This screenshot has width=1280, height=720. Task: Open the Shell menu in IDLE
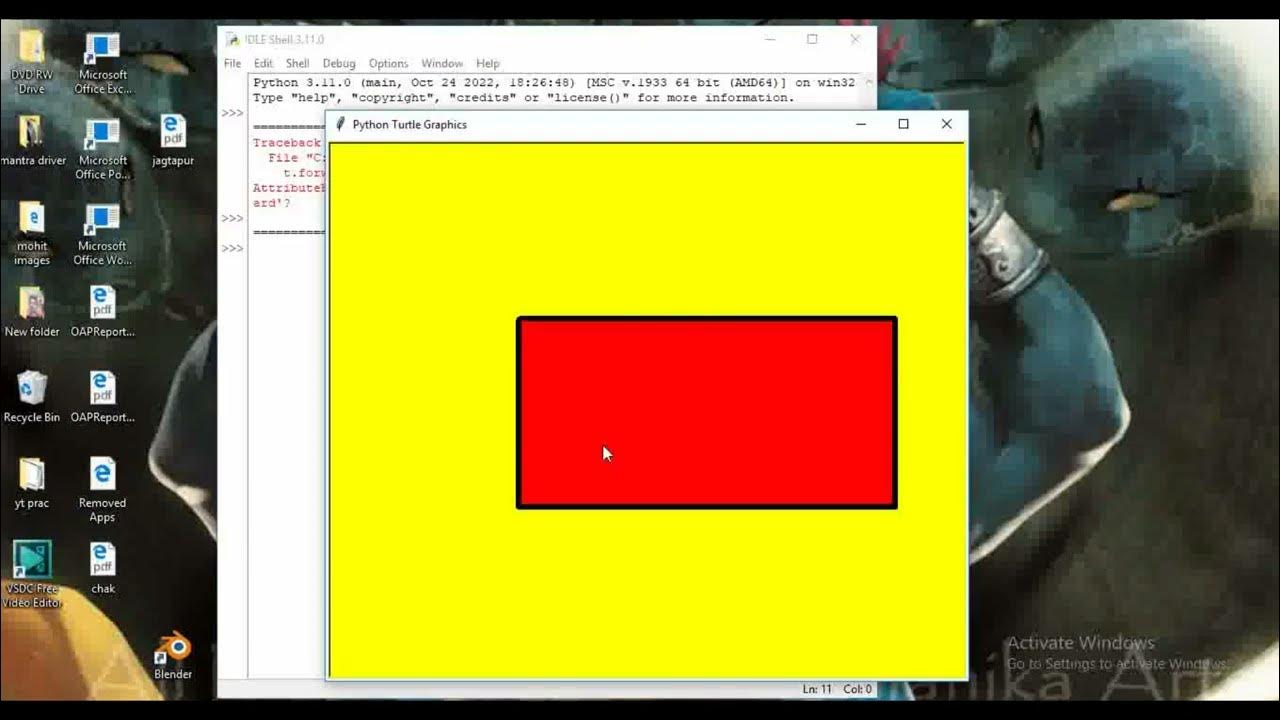pos(297,63)
